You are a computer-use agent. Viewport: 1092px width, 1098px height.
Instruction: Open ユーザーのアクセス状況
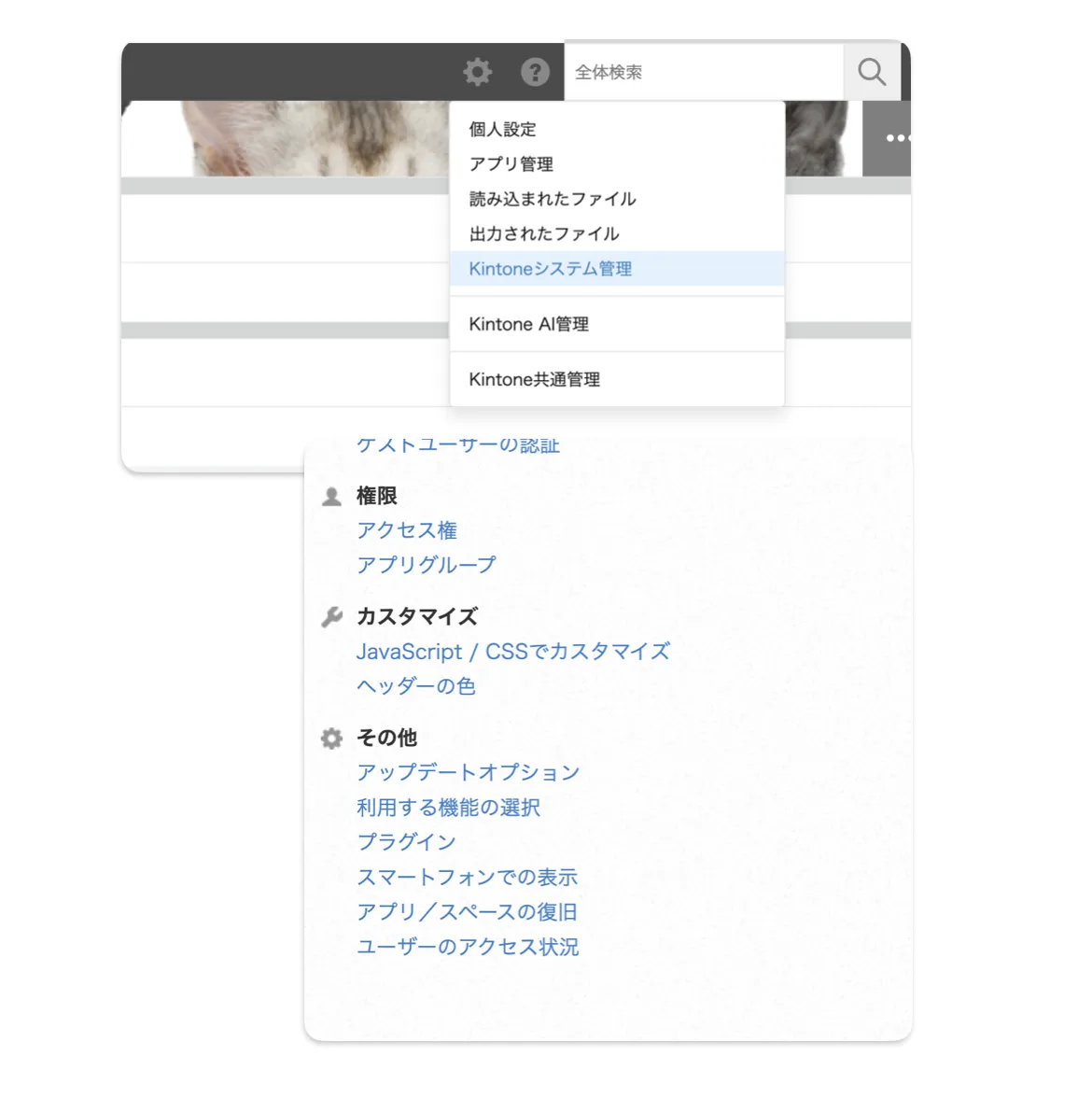point(467,947)
